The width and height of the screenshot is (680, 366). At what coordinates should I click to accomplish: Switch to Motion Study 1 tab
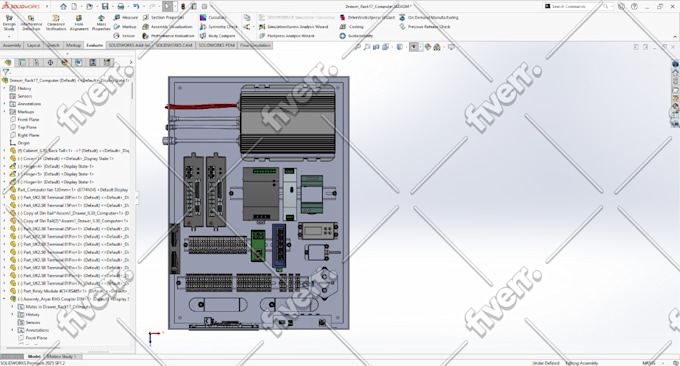[x=61, y=356]
